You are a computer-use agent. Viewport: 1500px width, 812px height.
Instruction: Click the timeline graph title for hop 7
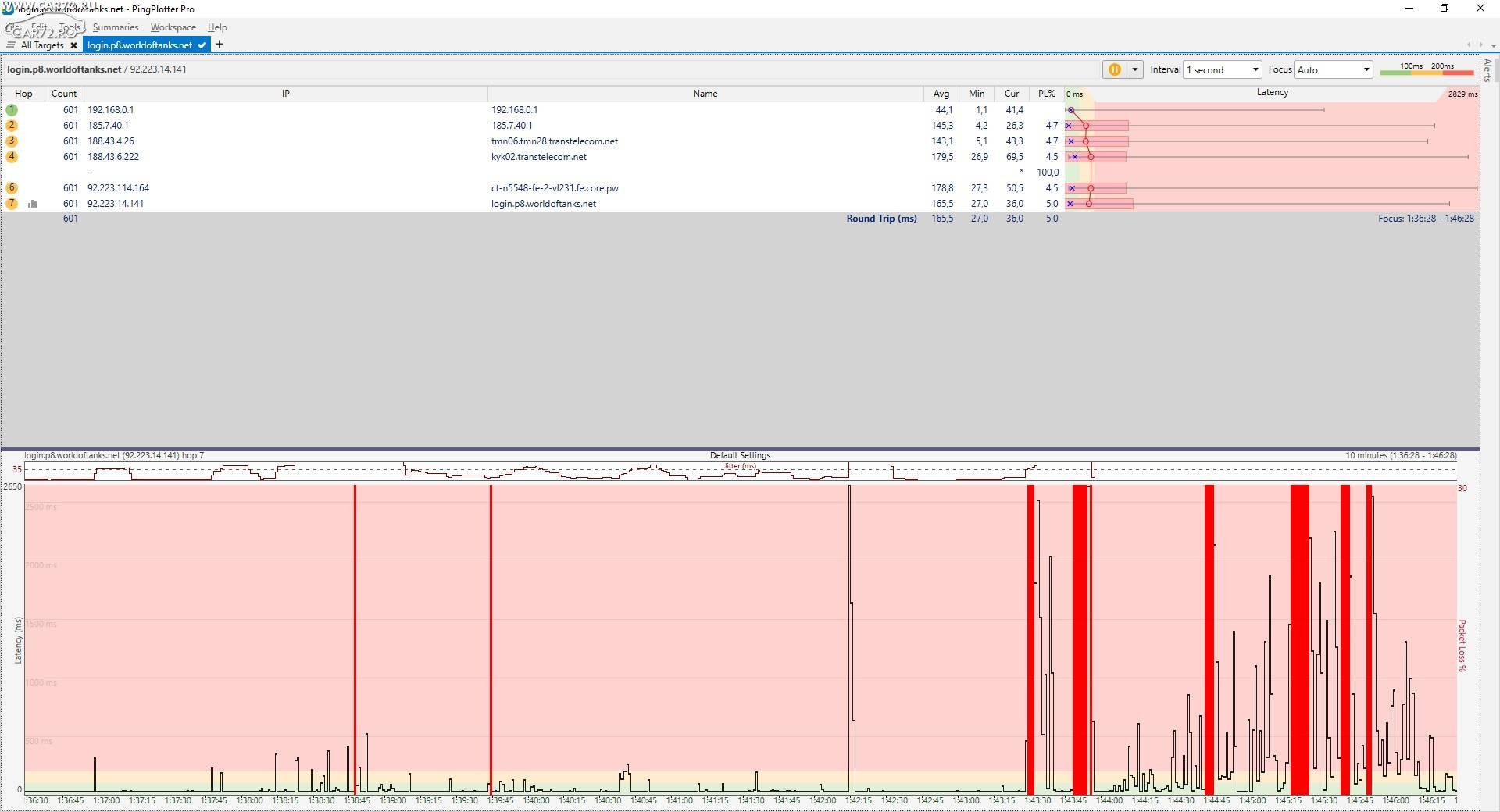point(114,455)
